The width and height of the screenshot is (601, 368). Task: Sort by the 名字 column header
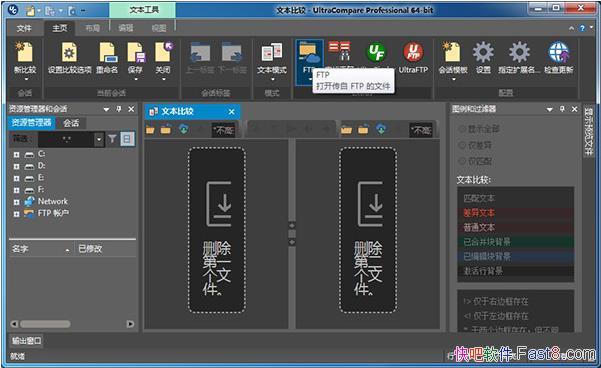[x=41, y=249]
